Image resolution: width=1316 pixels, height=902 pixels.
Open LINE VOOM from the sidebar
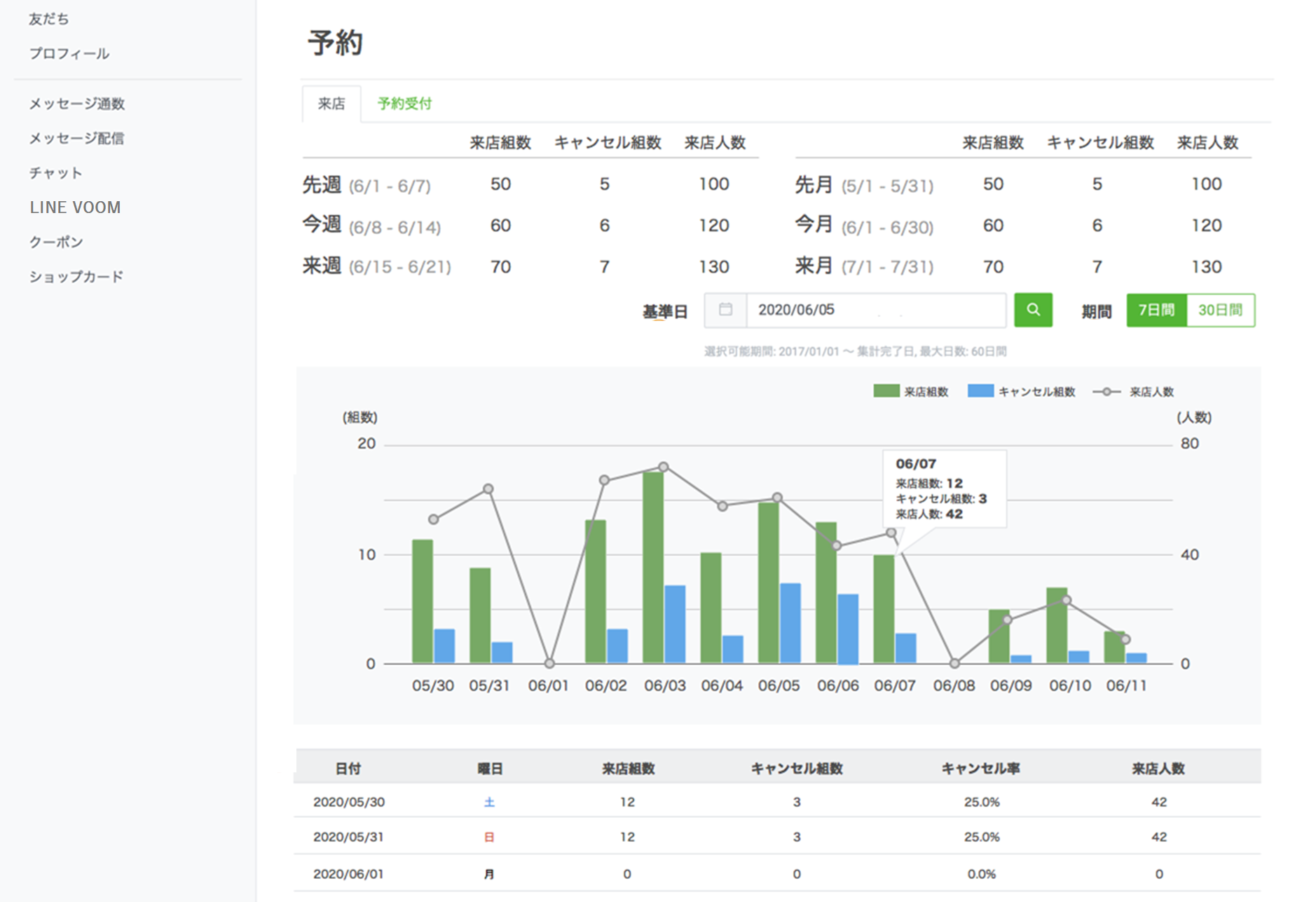tap(75, 207)
